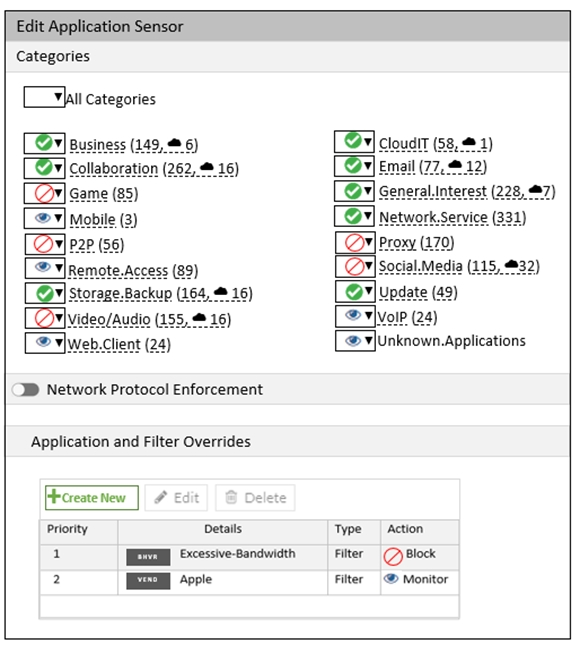Open the Collaboration category link
580x652 pixels.
(114, 168)
